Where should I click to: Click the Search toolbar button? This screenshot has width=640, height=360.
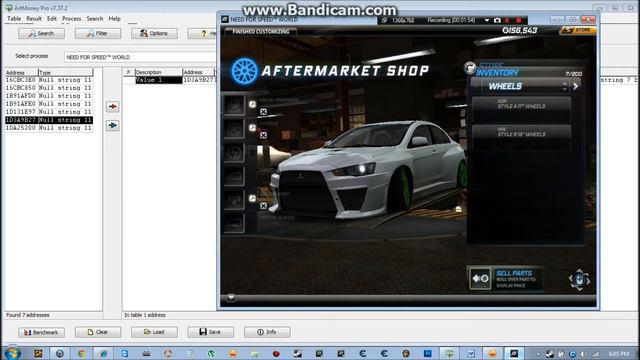pos(41,33)
